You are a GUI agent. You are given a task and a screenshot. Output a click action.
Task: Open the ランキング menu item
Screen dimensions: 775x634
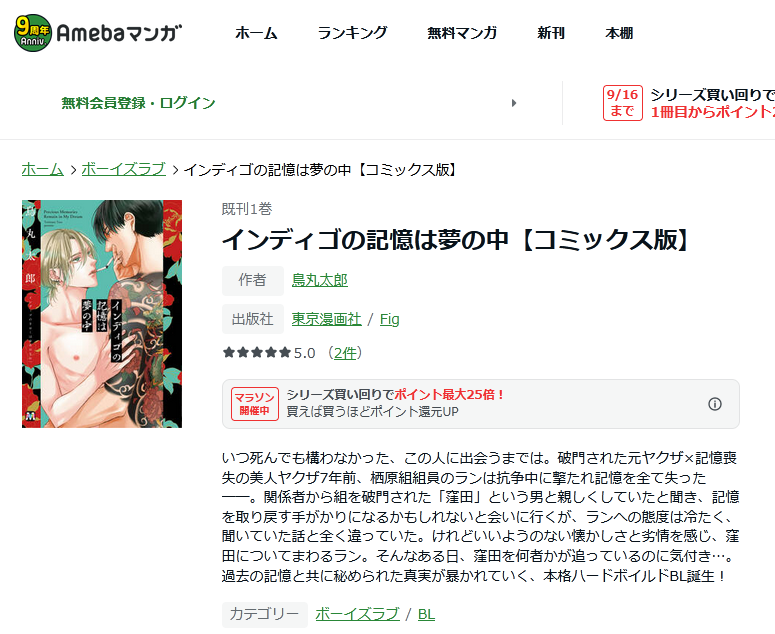click(x=352, y=33)
